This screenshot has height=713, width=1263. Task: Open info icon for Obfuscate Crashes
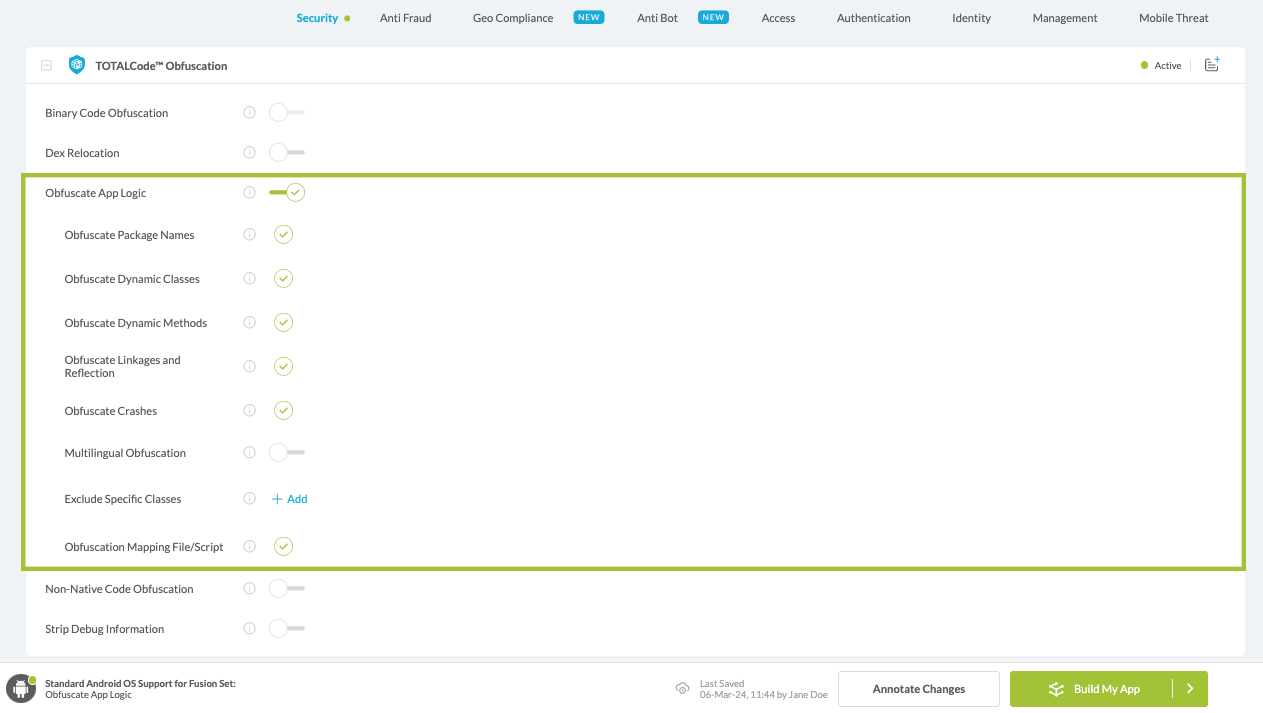coord(250,411)
